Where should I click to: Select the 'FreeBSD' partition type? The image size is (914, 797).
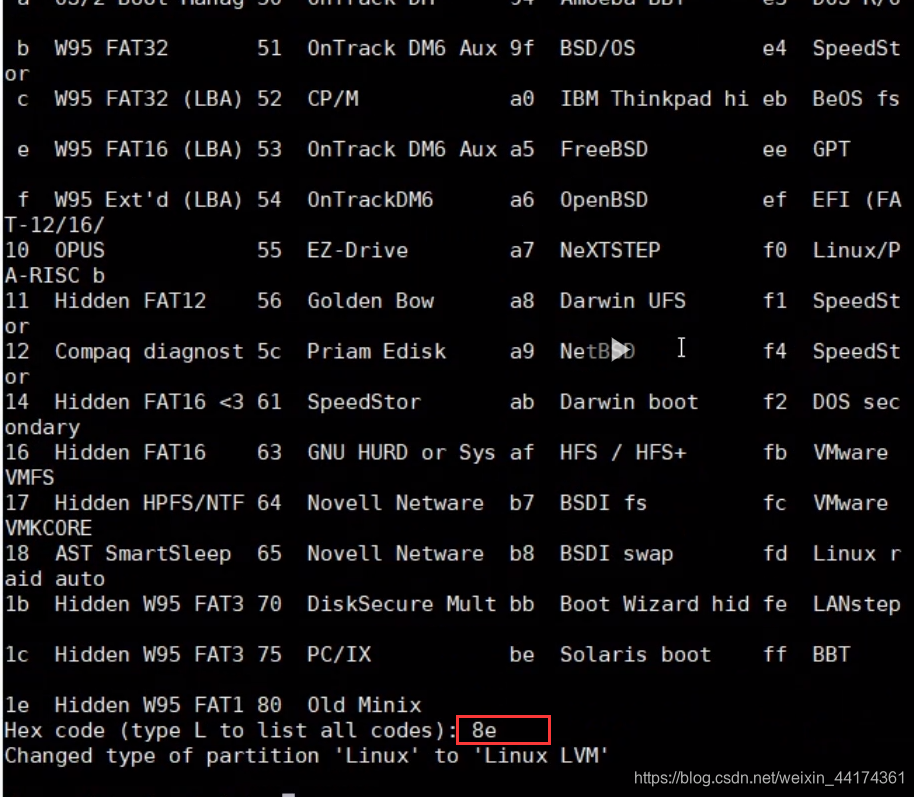click(604, 149)
